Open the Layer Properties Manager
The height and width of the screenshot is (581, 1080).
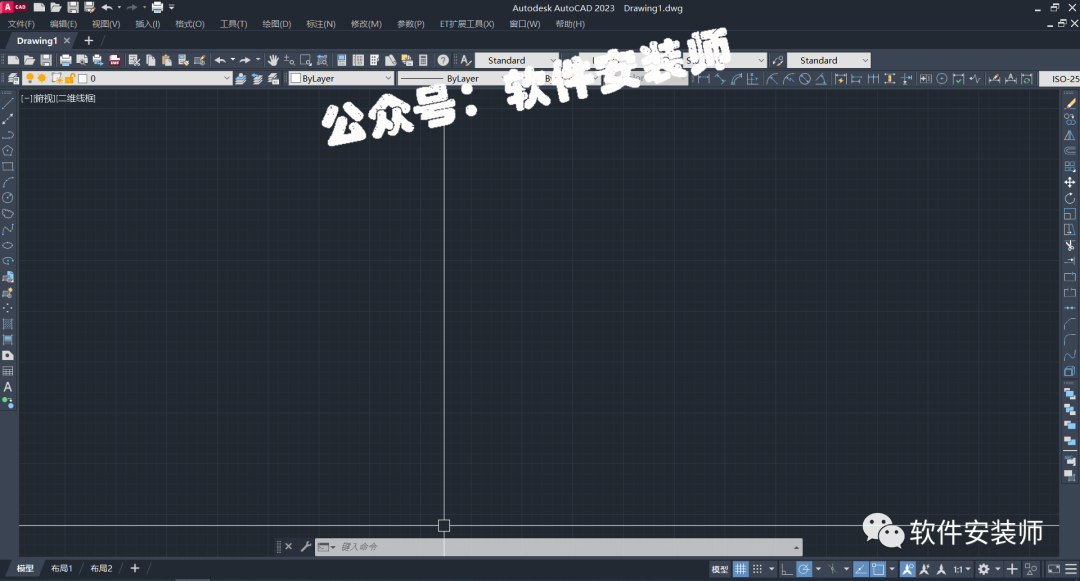(13, 78)
